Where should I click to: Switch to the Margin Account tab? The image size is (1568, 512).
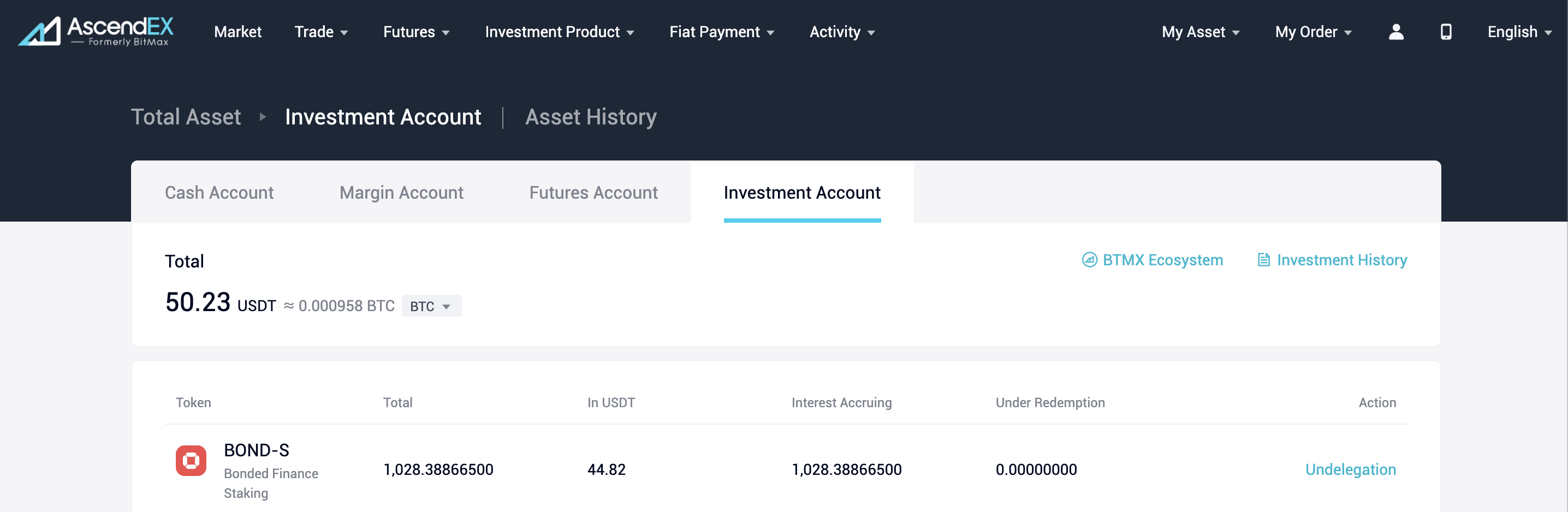(x=401, y=192)
